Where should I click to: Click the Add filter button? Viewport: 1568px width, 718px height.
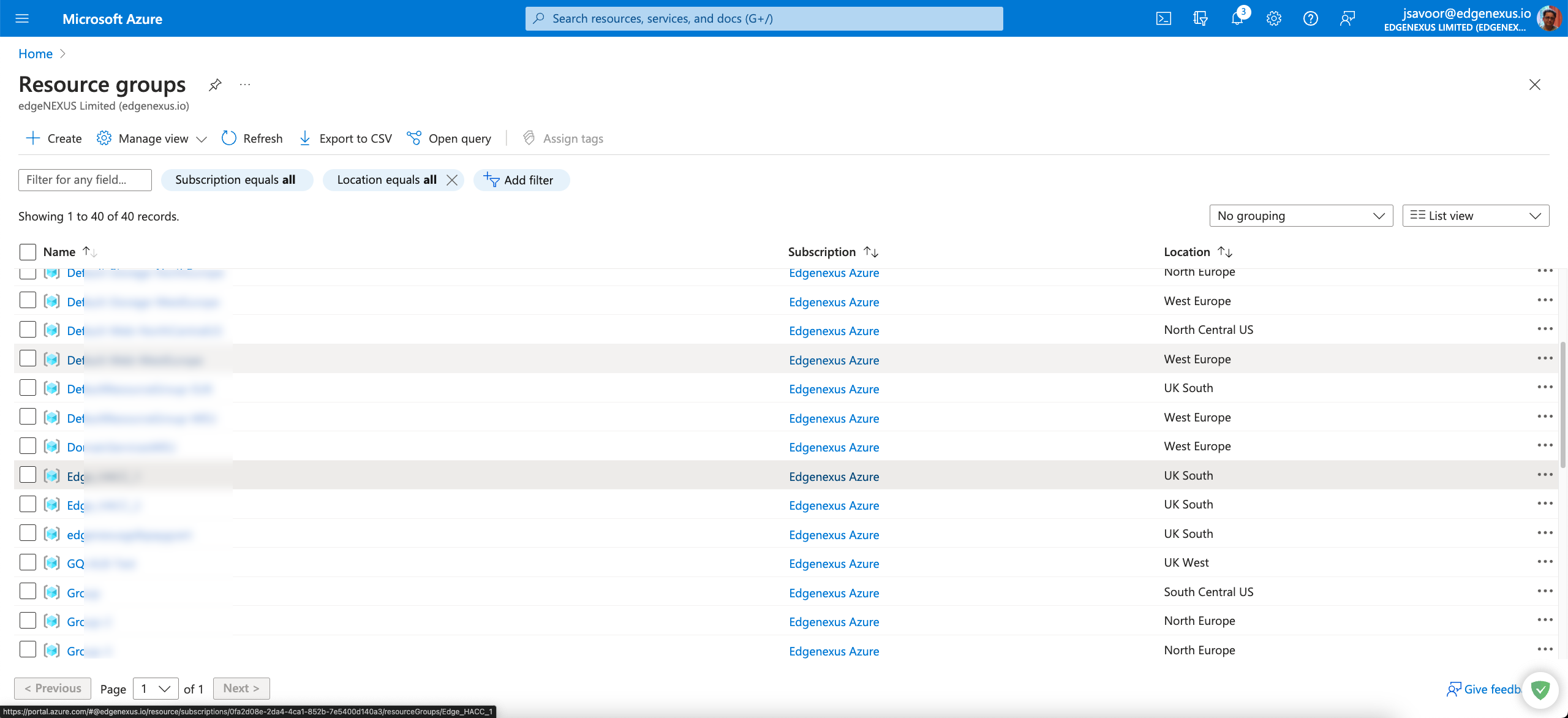[x=521, y=180]
